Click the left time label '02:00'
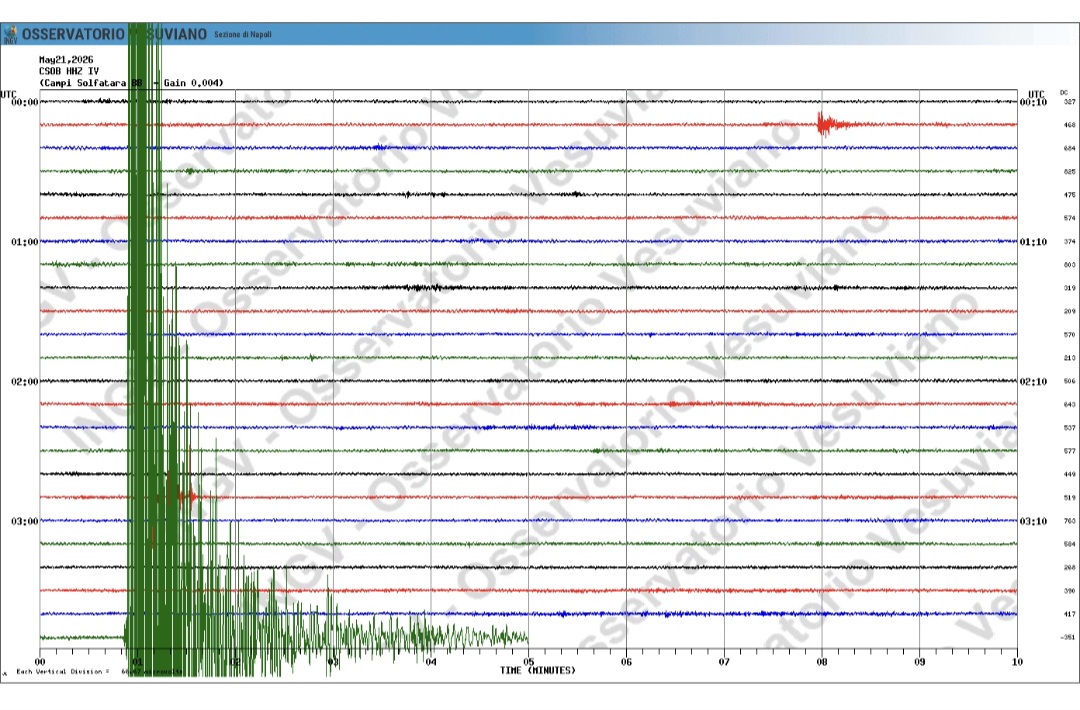Image resolution: width=1080 pixels, height=710 pixels. [x=25, y=382]
